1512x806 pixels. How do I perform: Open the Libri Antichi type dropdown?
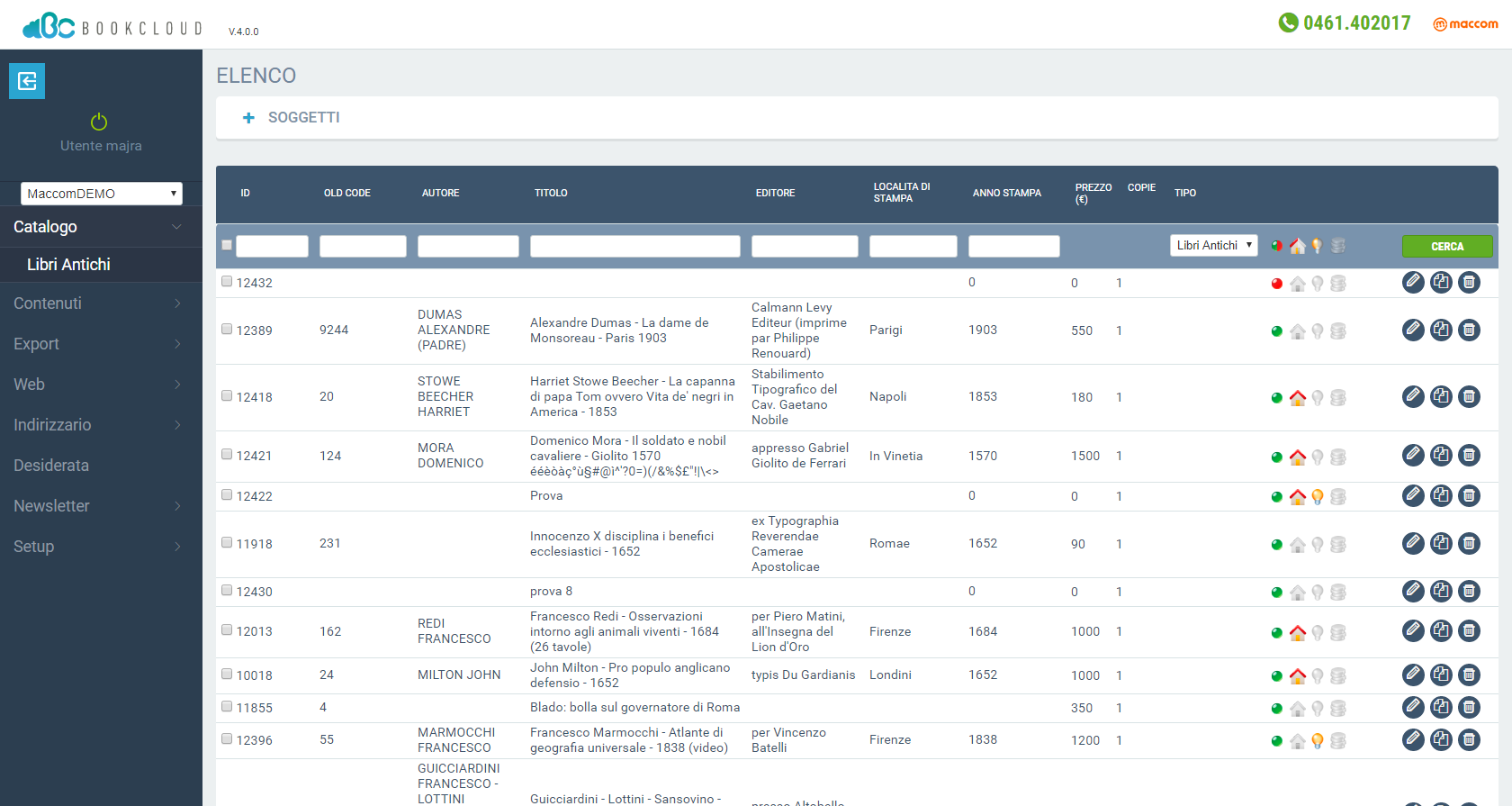pos(1213,245)
